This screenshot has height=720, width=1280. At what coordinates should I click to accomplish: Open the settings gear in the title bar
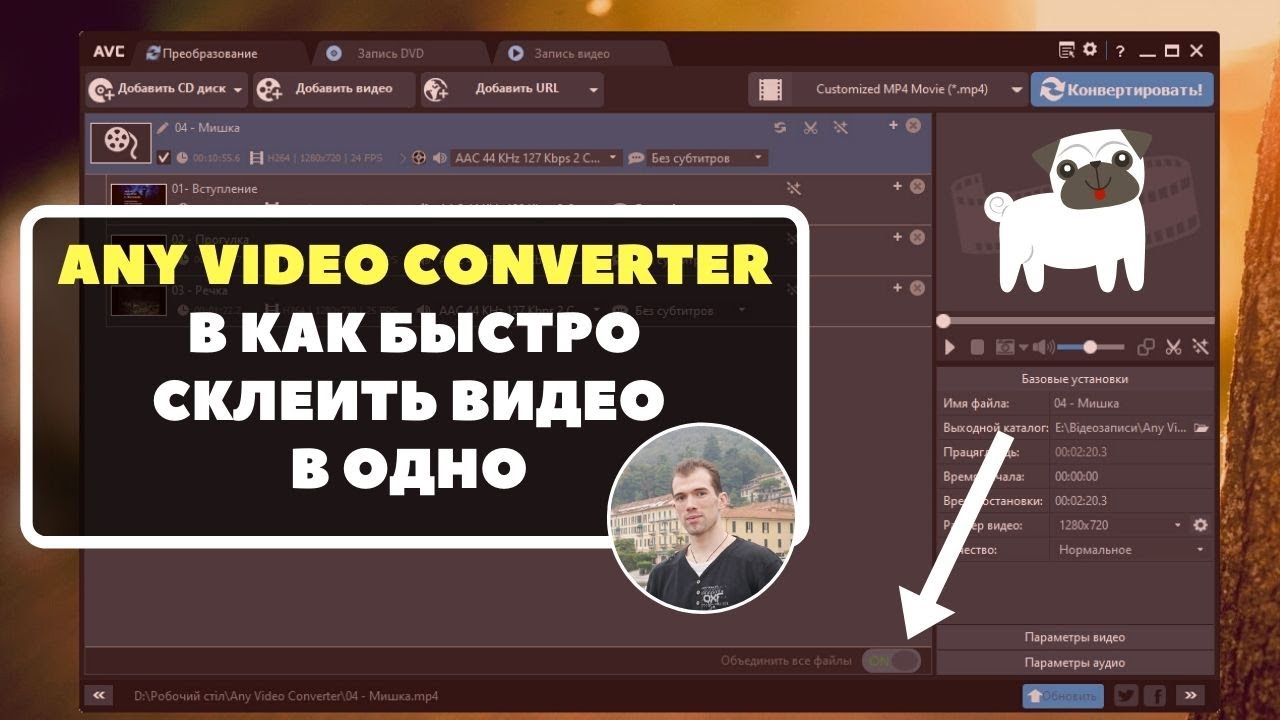(1090, 50)
